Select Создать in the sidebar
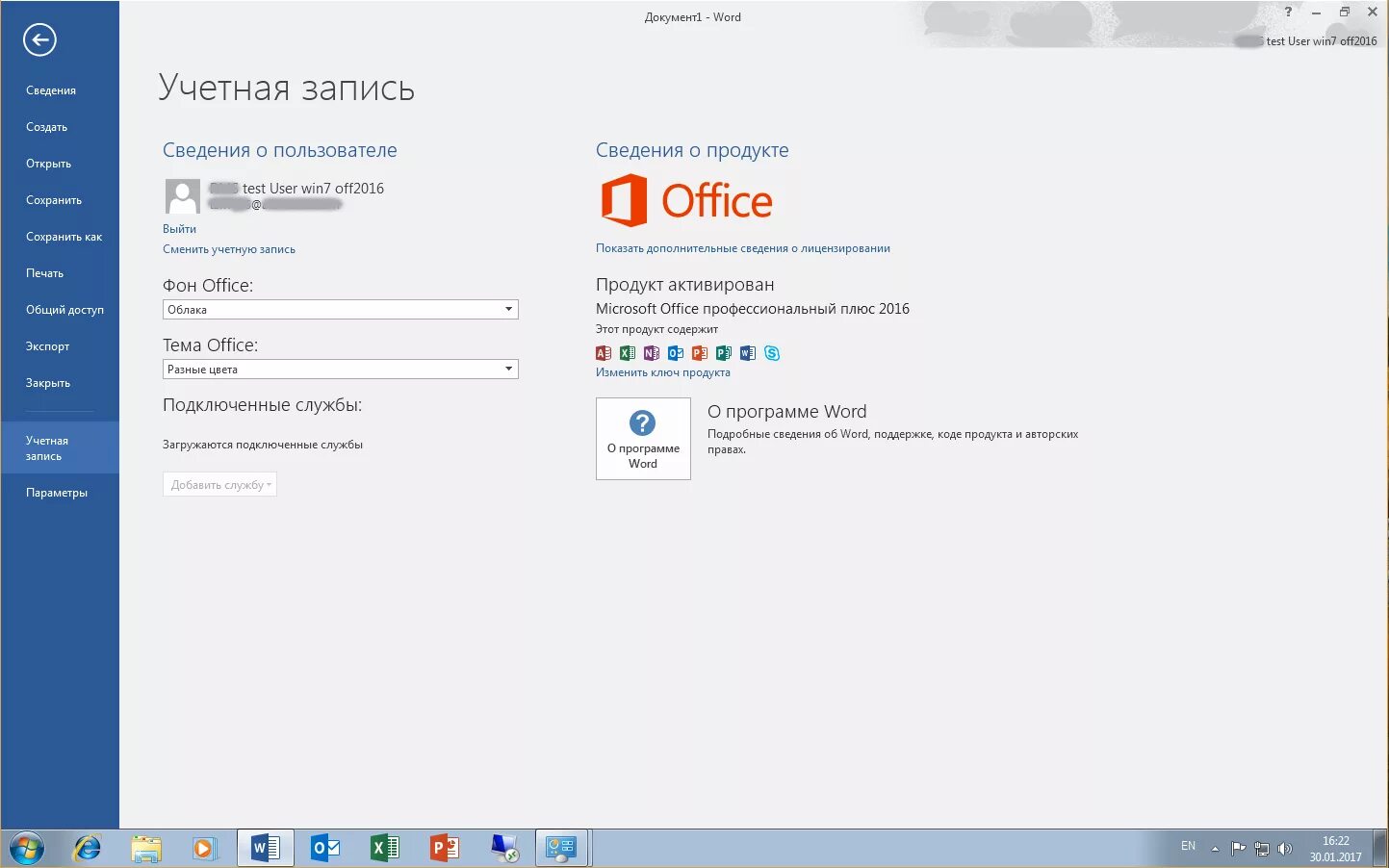Screen dimensions: 1389x868 pyautogui.click(x=47, y=127)
